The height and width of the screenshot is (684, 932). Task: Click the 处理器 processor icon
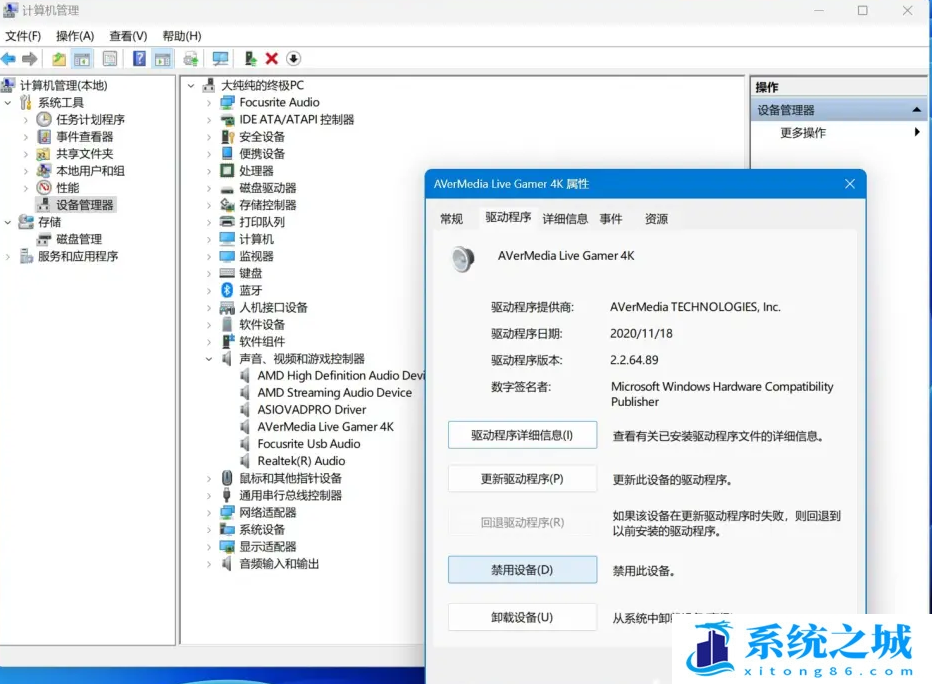click(227, 171)
